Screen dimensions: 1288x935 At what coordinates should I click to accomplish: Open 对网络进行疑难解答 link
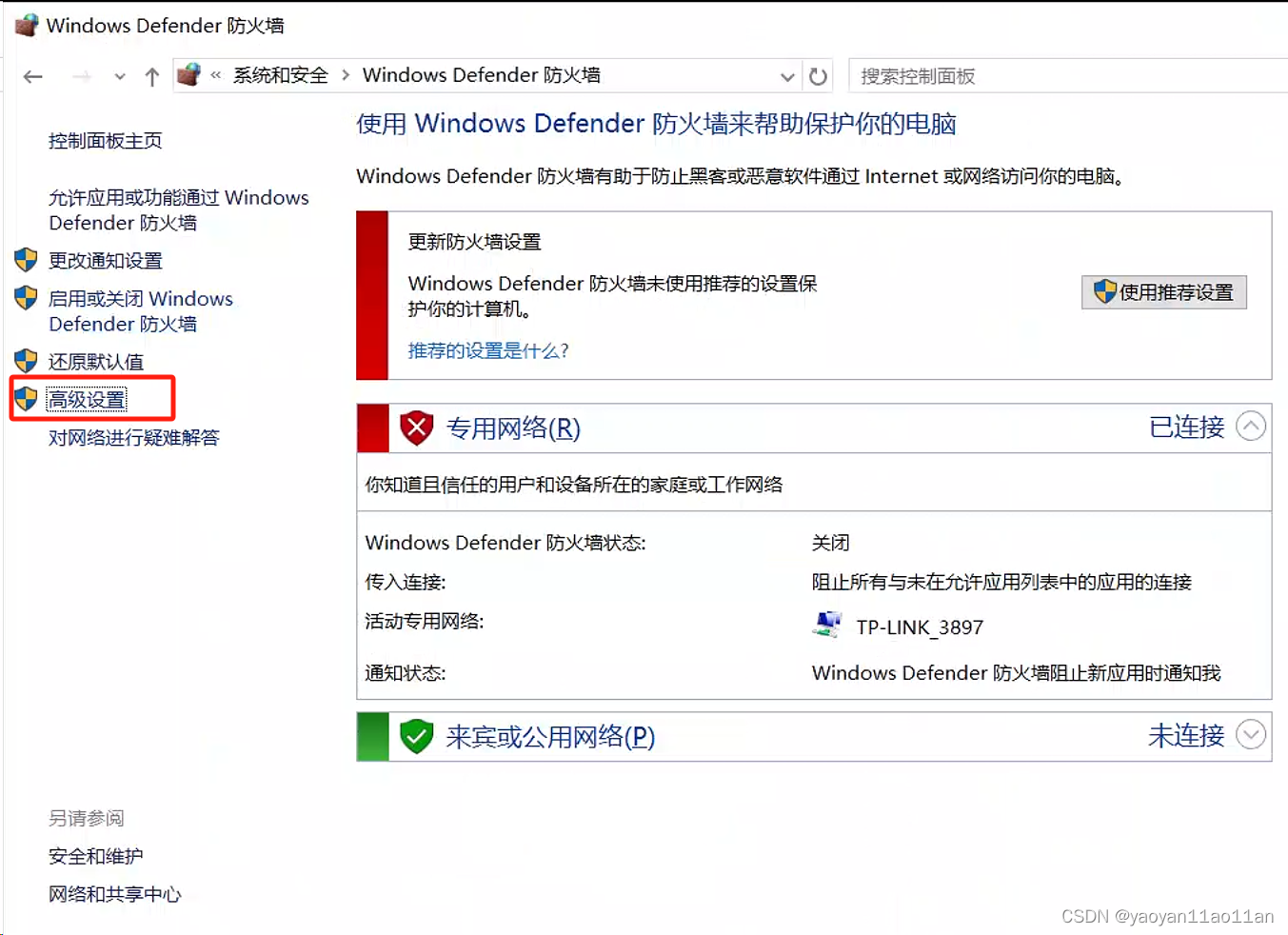(134, 438)
